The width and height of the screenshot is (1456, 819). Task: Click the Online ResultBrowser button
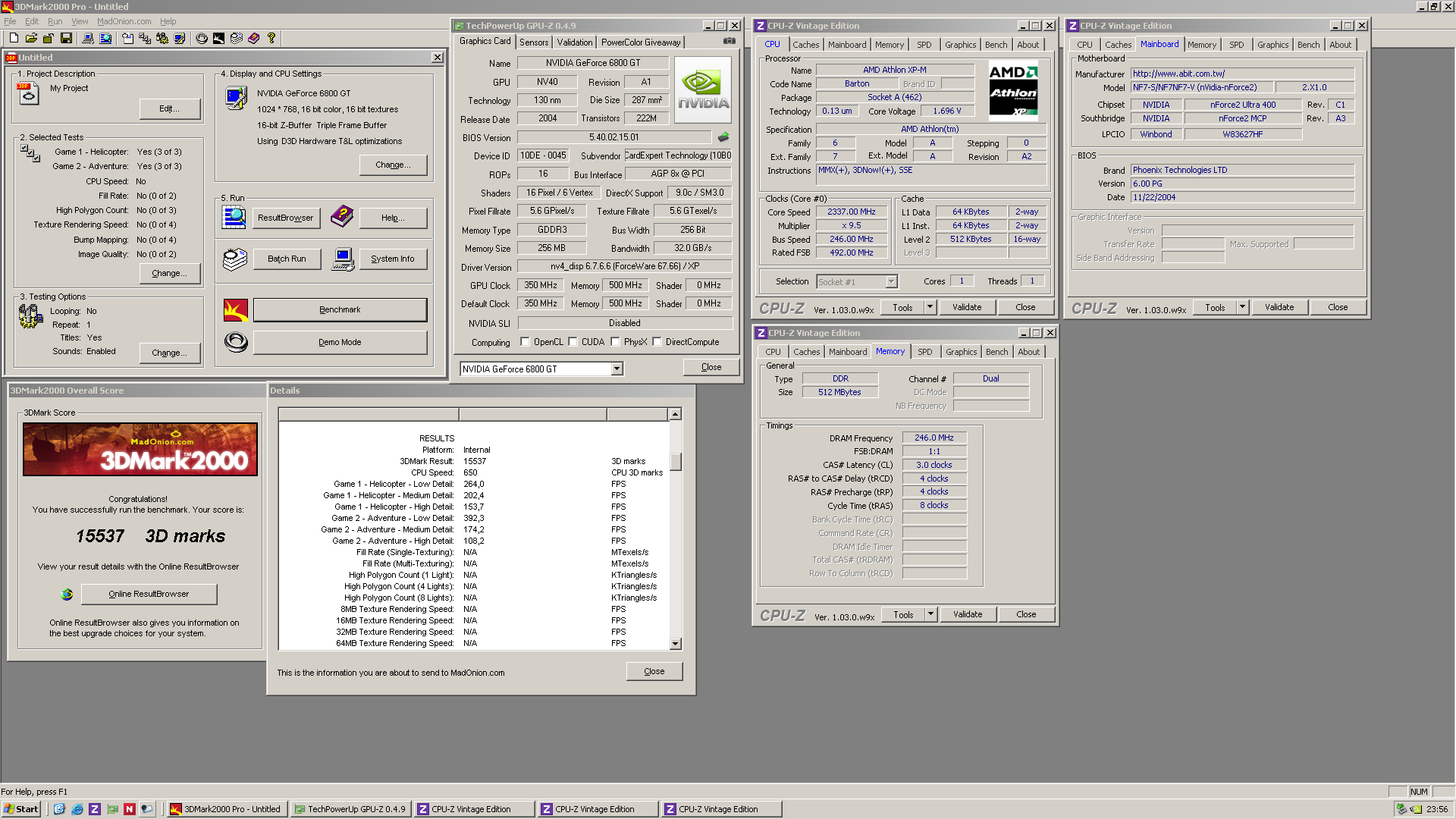pos(149,594)
